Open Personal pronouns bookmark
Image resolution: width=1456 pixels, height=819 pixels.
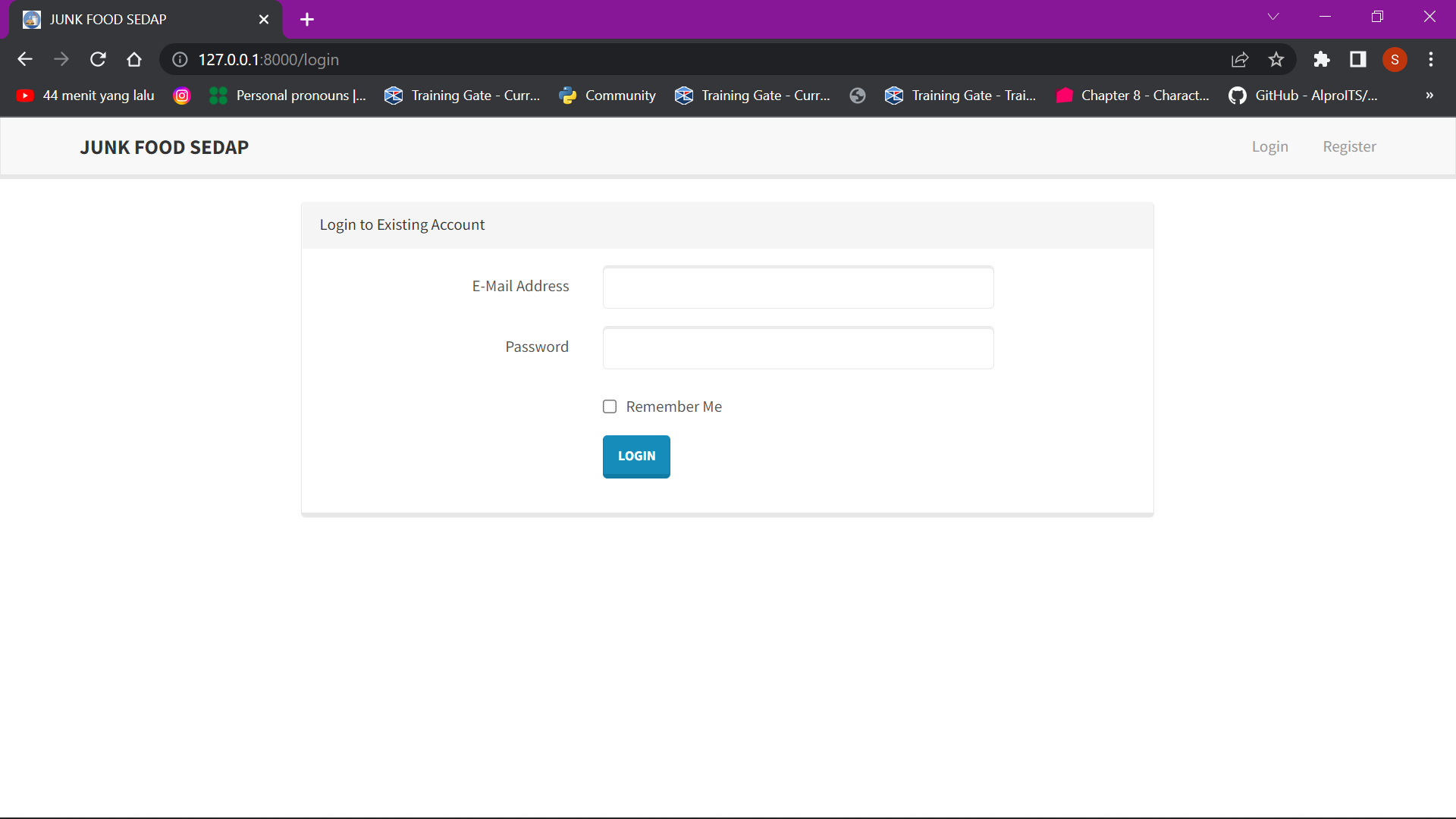(x=288, y=96)
